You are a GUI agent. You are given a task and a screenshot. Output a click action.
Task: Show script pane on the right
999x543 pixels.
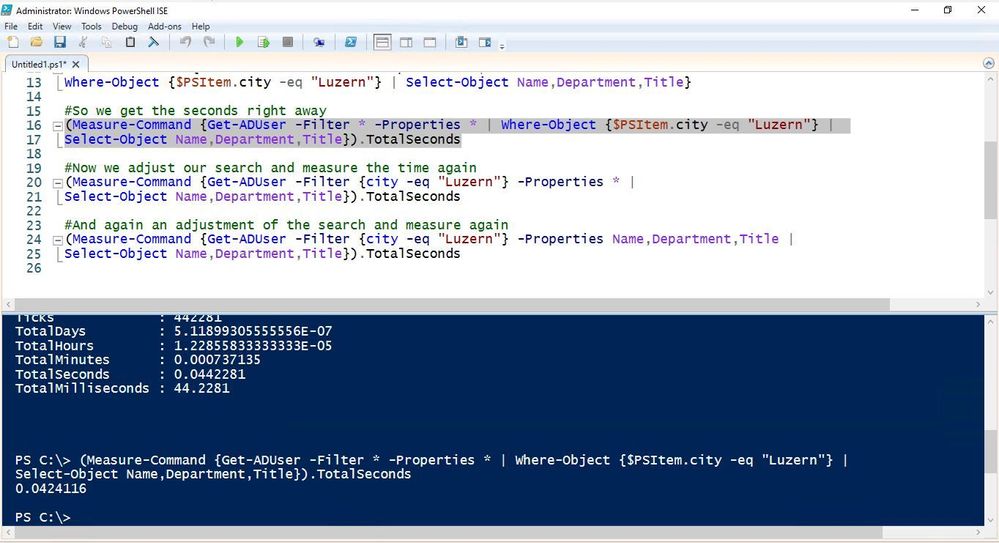(406, 43)
